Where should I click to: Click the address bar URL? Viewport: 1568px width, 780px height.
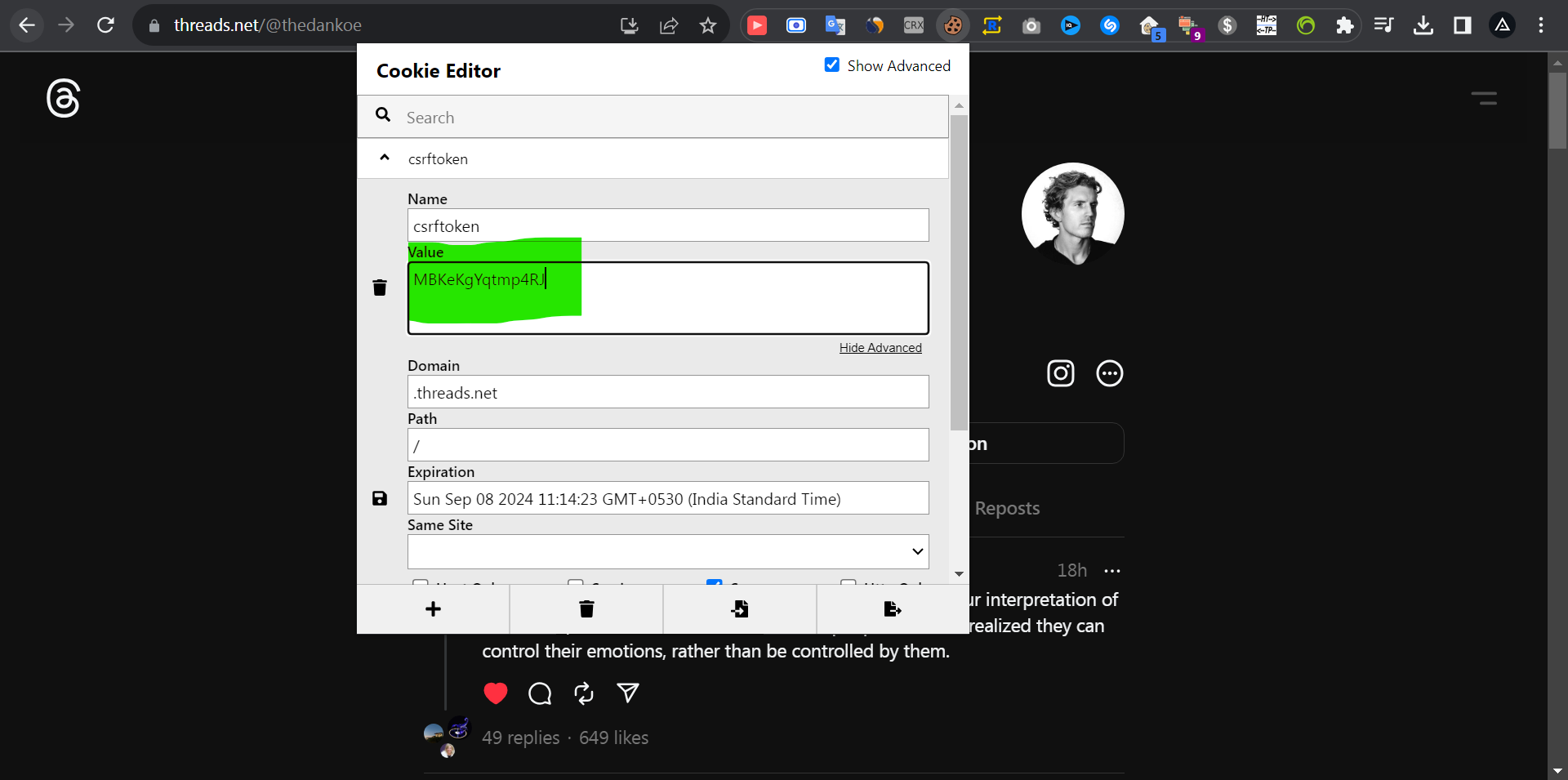268,25
